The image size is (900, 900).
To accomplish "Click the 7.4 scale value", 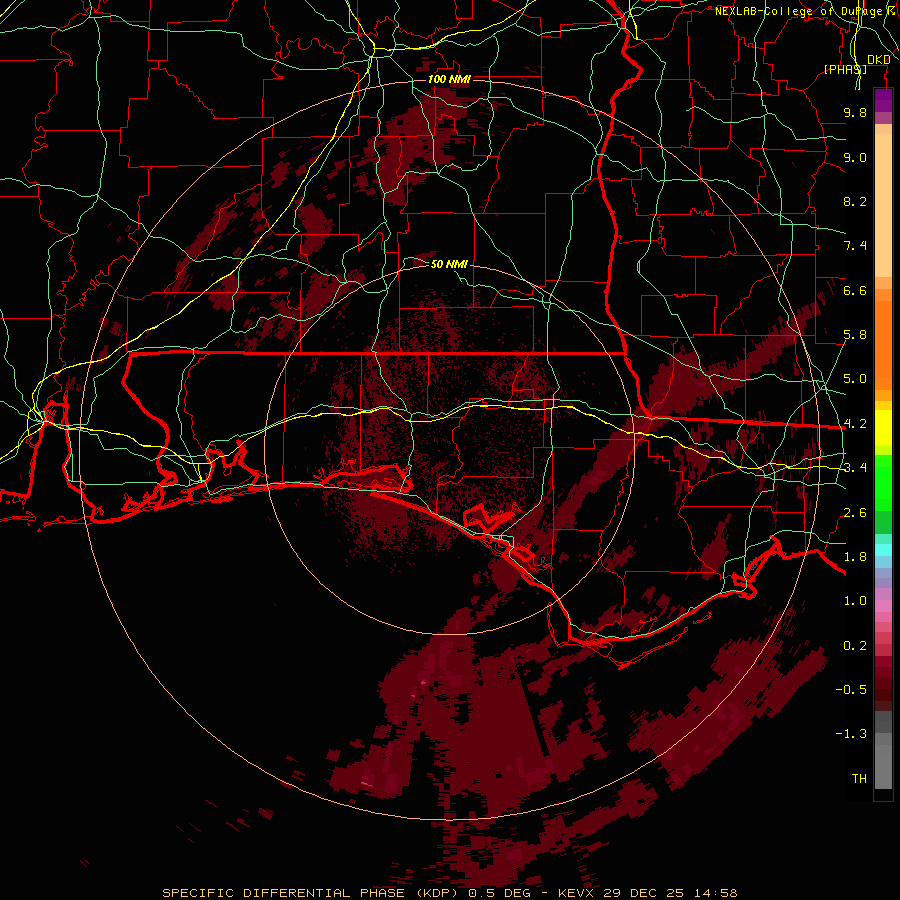I will [855, 246].
